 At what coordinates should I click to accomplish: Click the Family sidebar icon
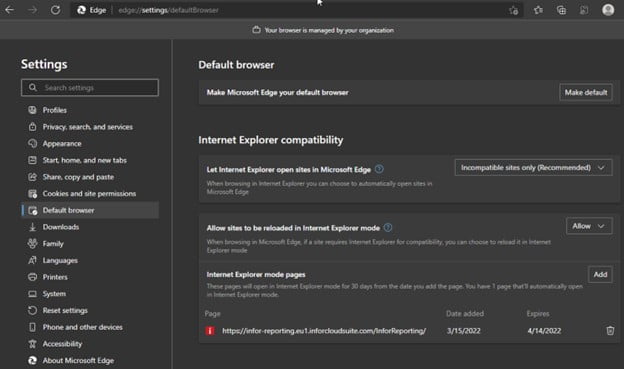[x=32, y=244]
